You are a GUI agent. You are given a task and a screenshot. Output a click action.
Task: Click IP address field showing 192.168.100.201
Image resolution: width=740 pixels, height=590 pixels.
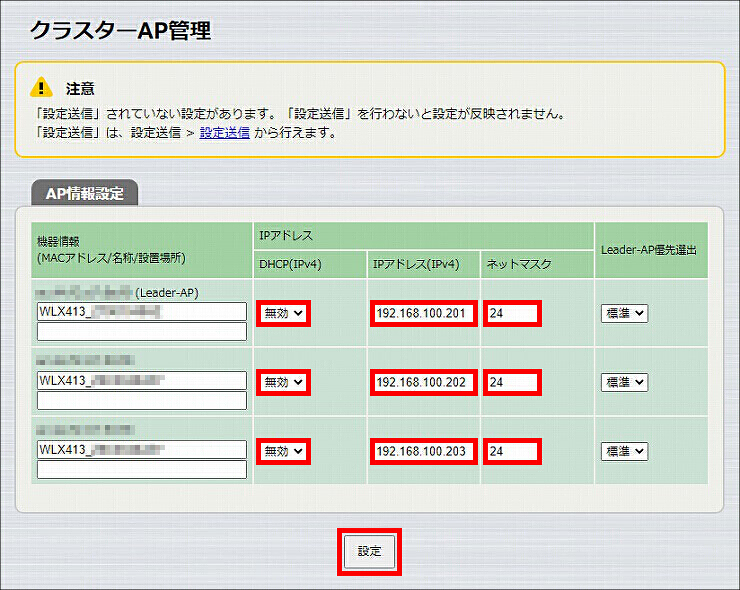tap(424, 313)
